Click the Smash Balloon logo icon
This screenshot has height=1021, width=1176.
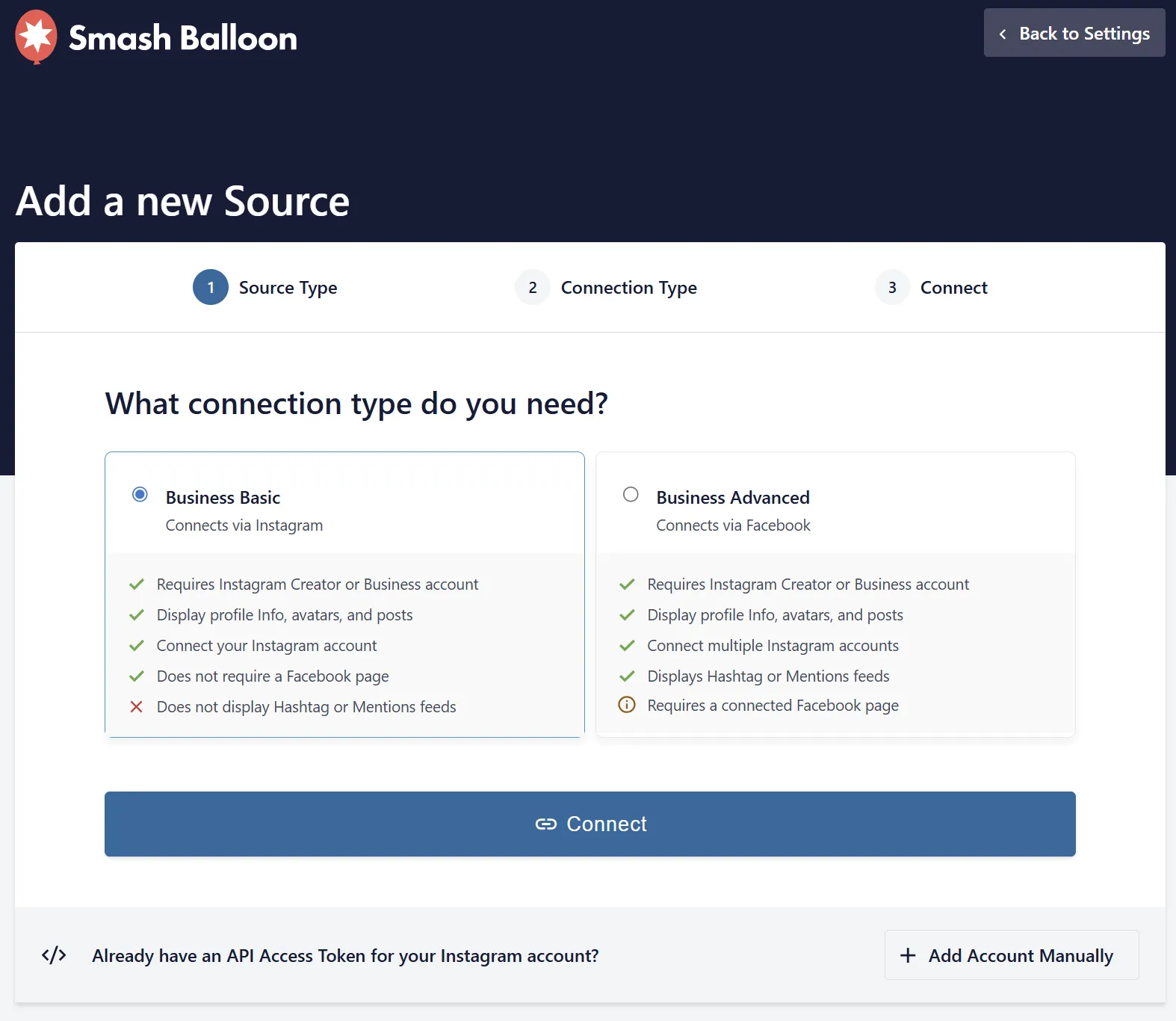[x=36, y=37]
